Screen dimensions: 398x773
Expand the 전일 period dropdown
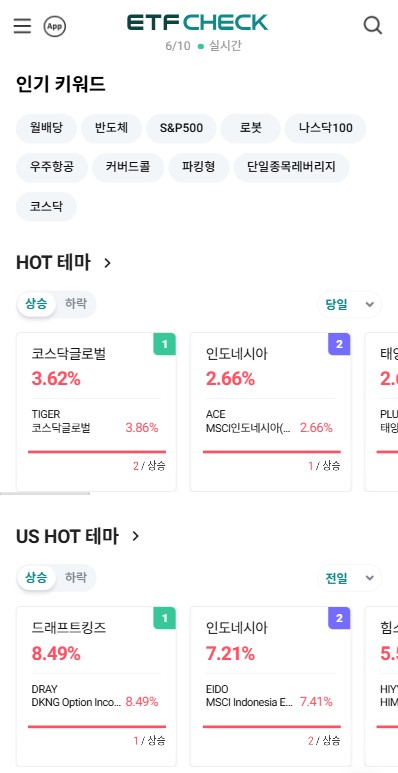[350, 578]
